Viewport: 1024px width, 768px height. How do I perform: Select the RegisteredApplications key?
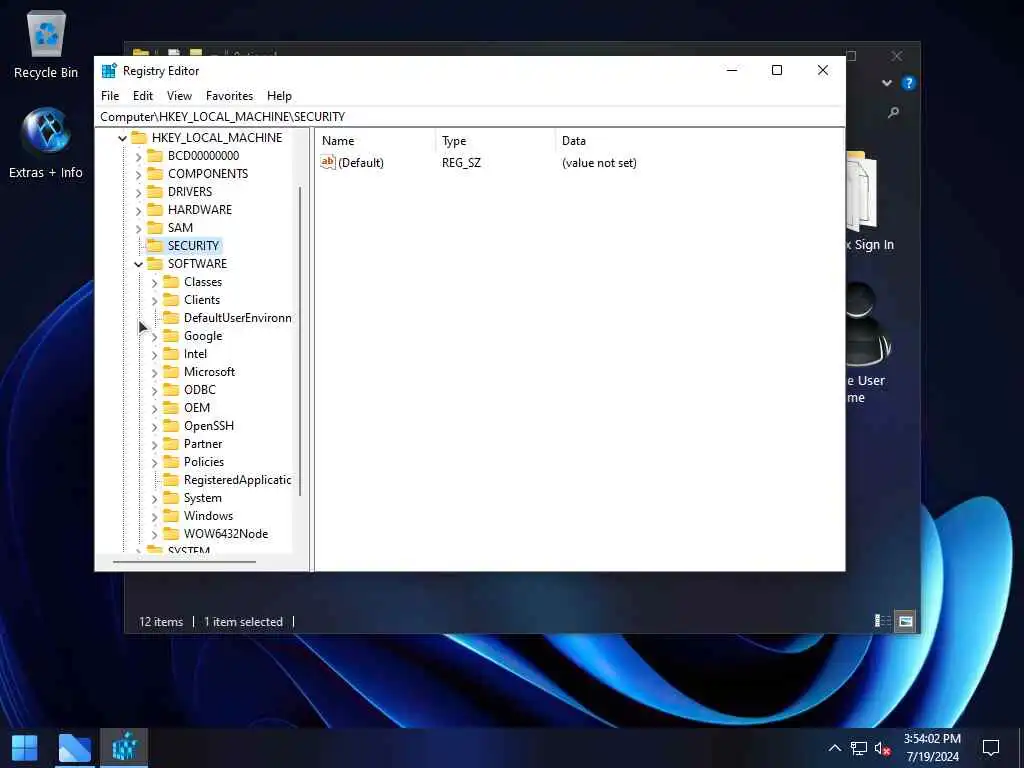tap(238, 480)
